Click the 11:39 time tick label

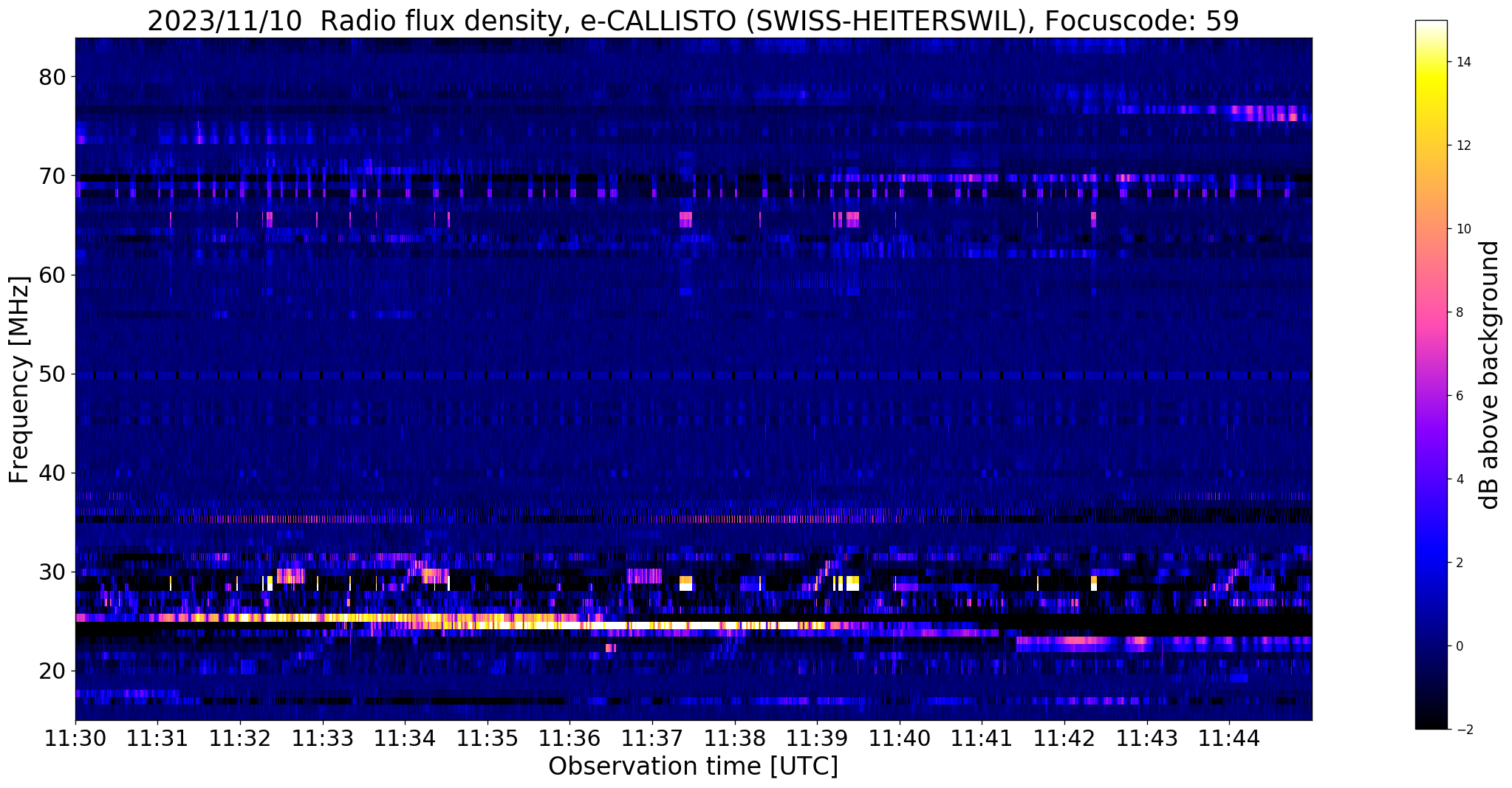click(817, 739)
